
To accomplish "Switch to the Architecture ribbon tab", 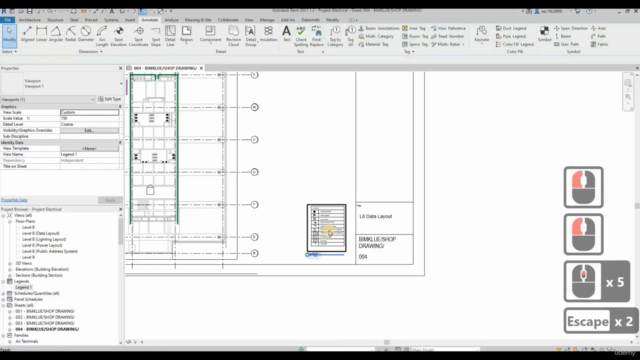I will coord(29,20).
